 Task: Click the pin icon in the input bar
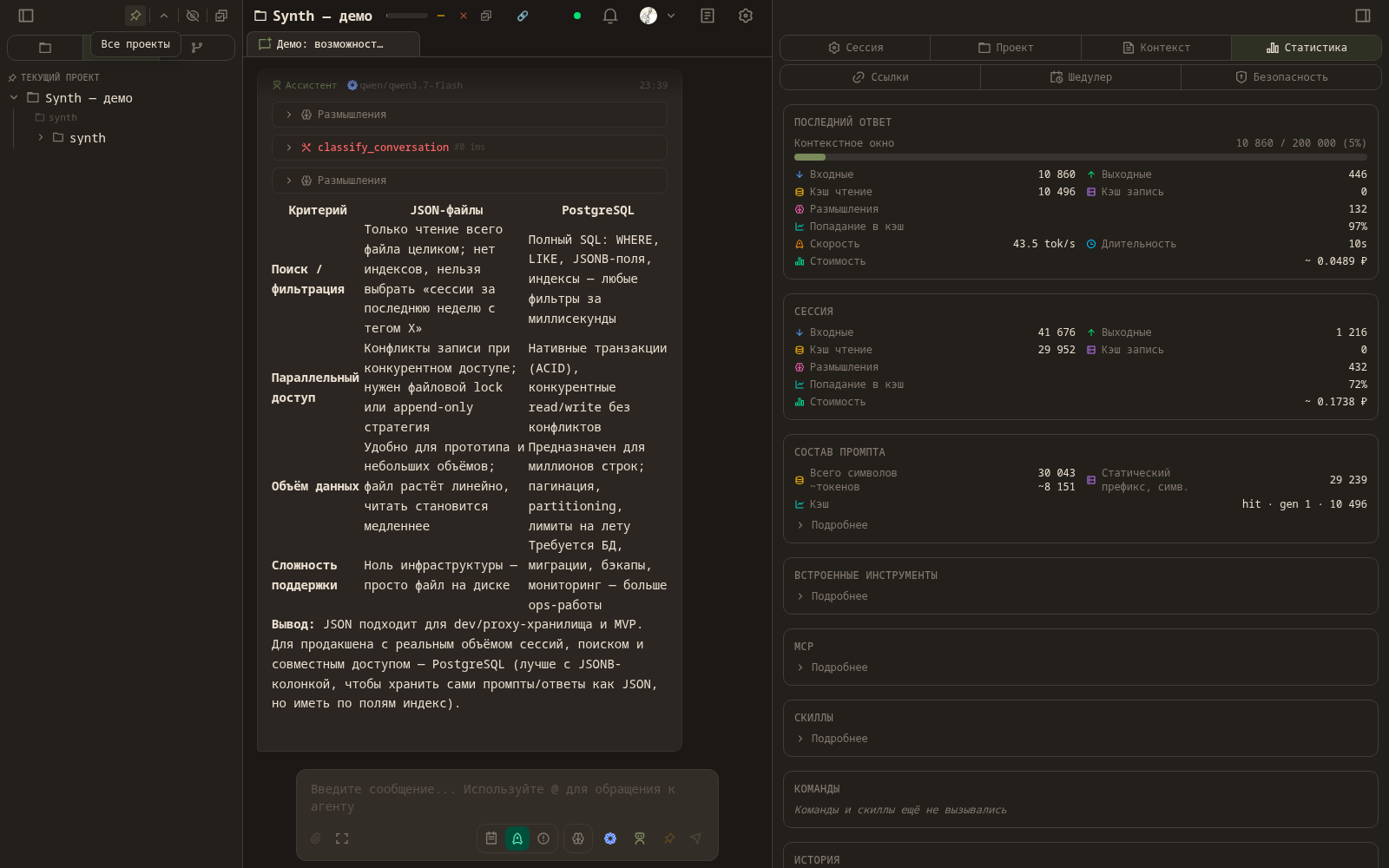[x=669, y=838]
